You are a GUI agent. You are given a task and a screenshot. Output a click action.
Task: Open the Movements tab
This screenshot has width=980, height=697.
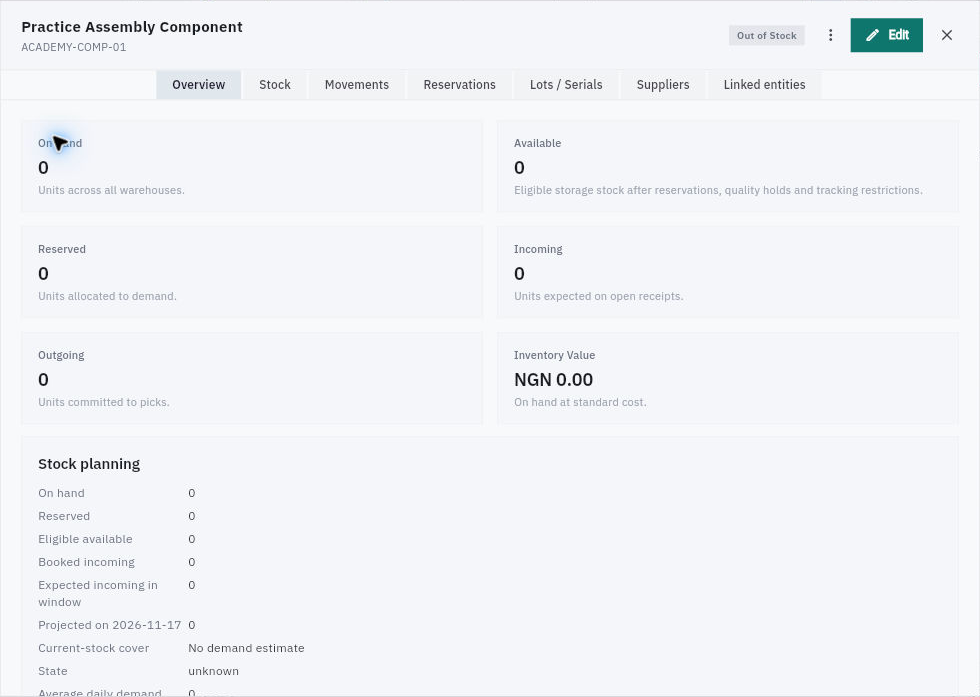point(357,84)
